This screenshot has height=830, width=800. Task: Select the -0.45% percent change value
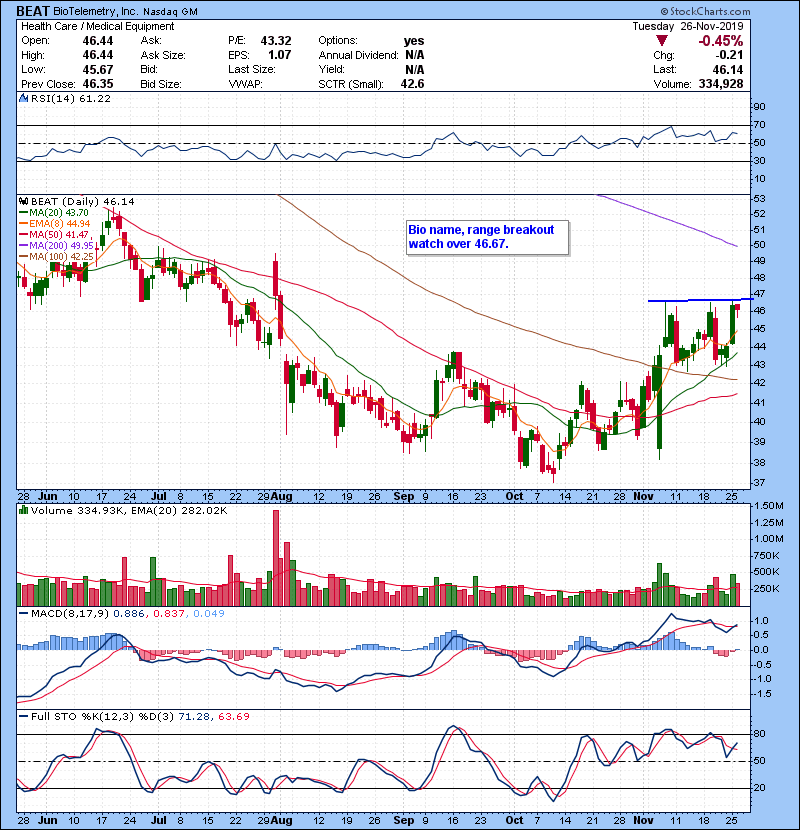pos(721,41)
